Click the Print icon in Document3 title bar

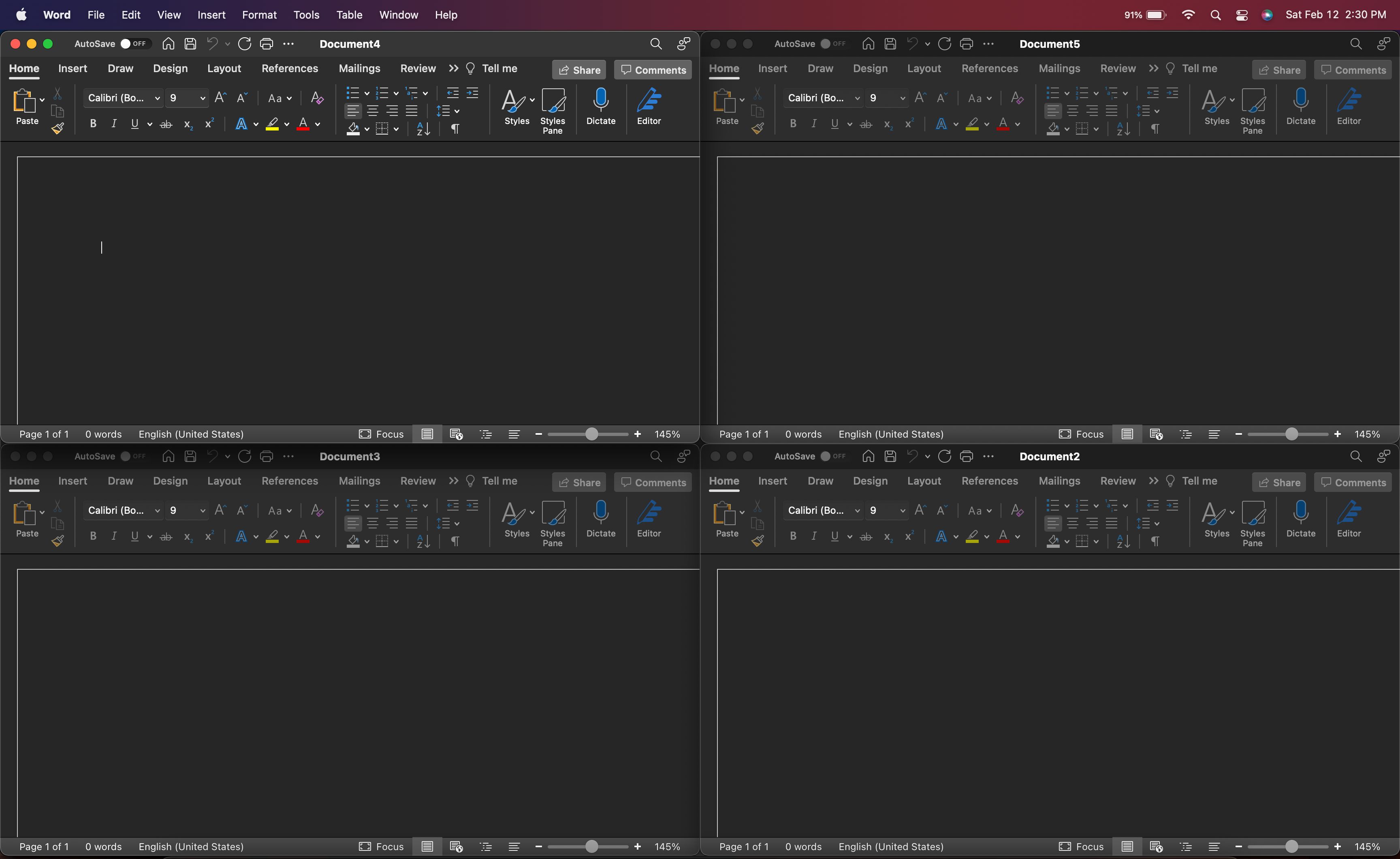(x=267, y=456)
